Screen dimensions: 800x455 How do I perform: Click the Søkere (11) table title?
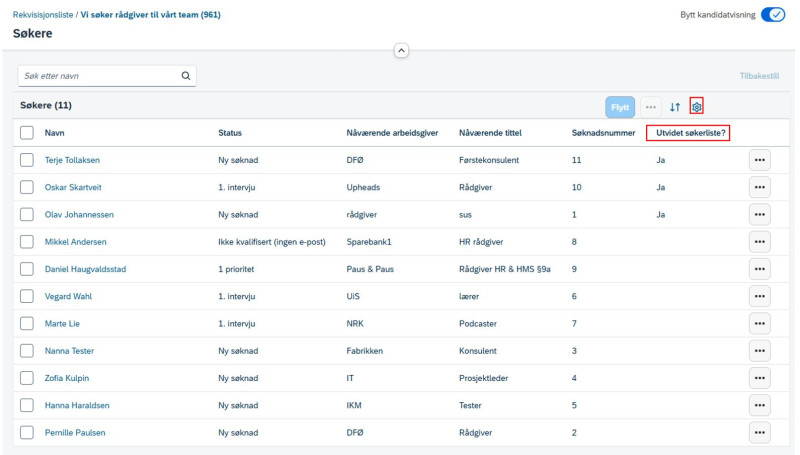[x=46, y=105]
